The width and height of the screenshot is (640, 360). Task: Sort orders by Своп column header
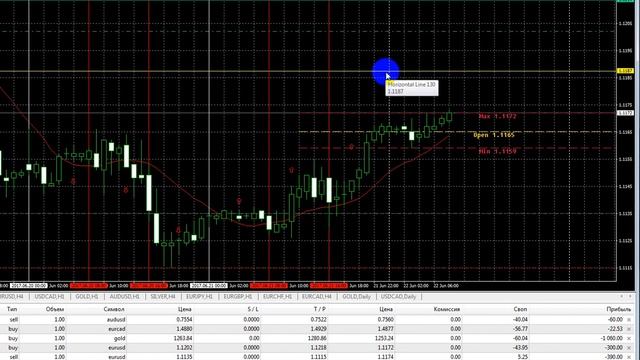tap(520, 309)
